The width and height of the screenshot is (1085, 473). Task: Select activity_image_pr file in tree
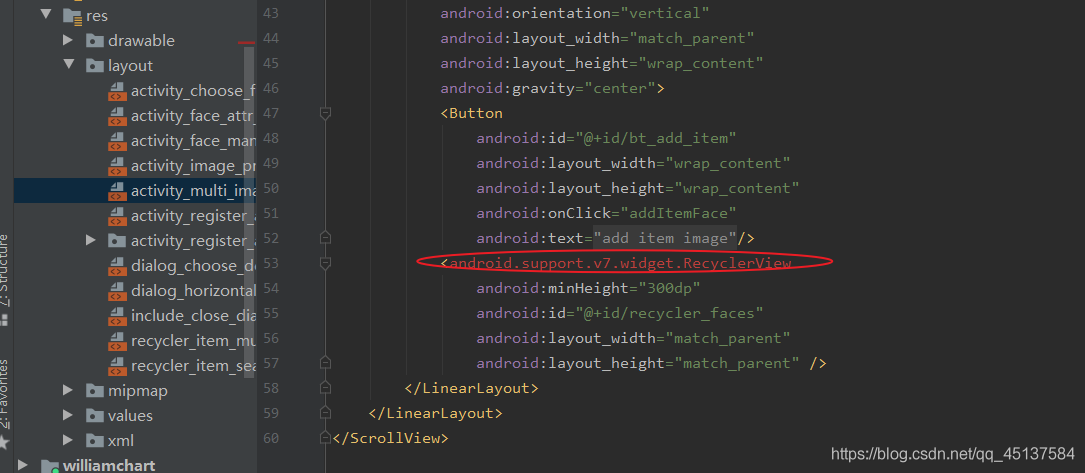coord(193,166)
